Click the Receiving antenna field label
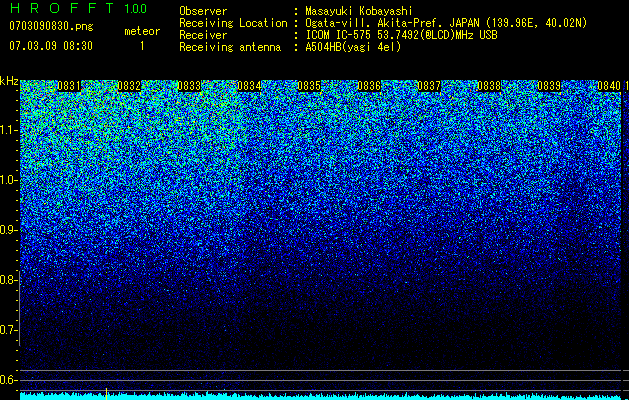629x400 pixels. pos(230,47)
